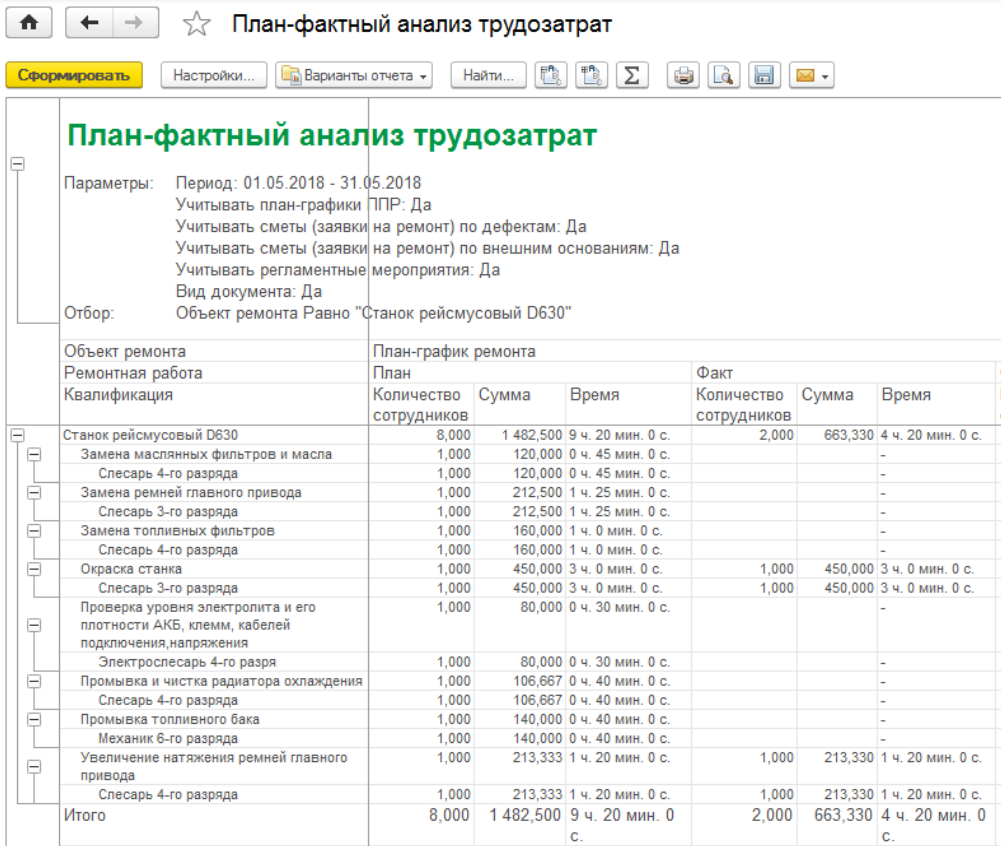The width and height of the screenshot is (1001, 846).
Task: Select plan sum 106,667 in Промывка и чистка row
Action: pos(538,681)
